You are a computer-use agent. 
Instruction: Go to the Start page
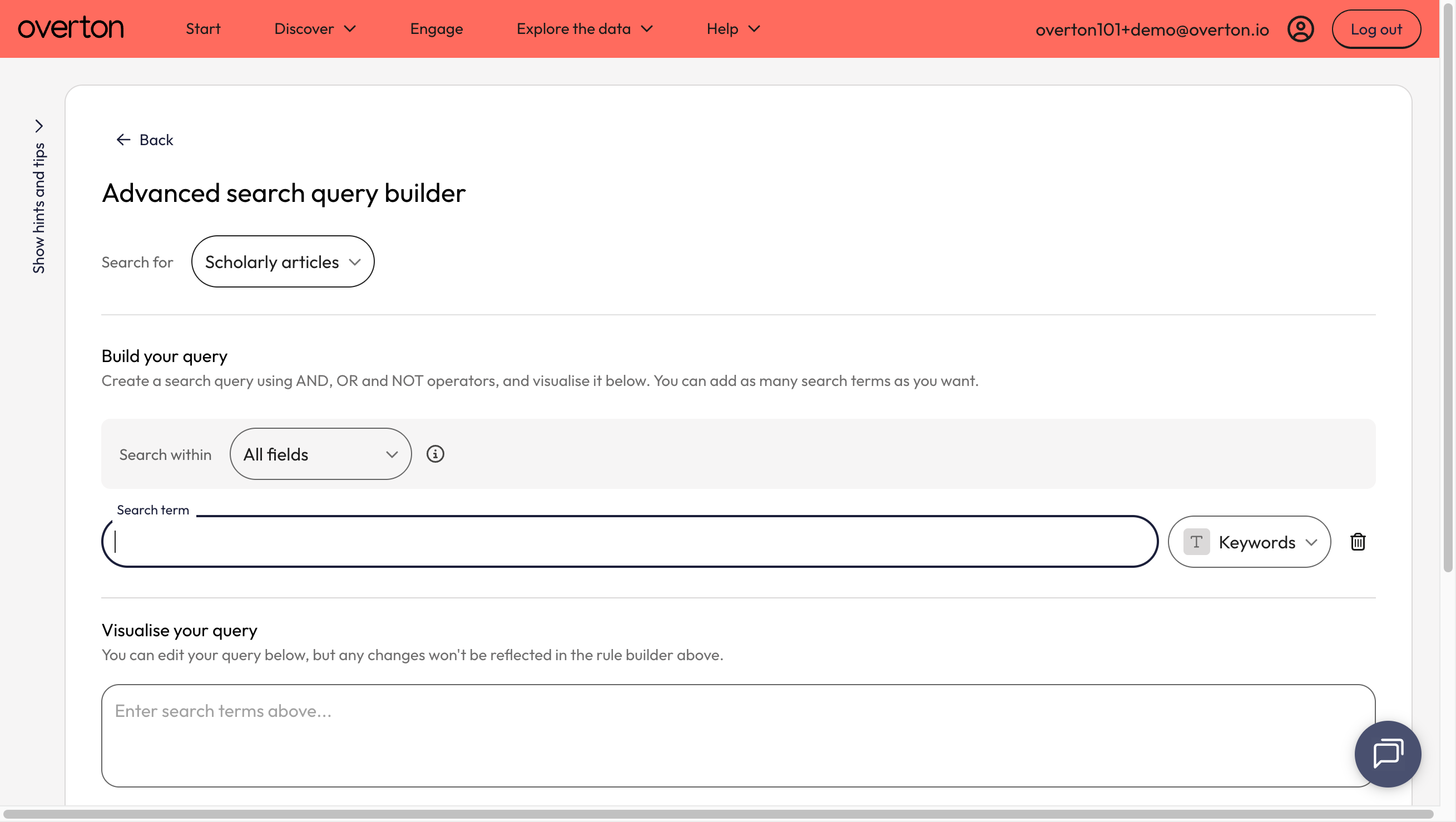tap(203, 29)
